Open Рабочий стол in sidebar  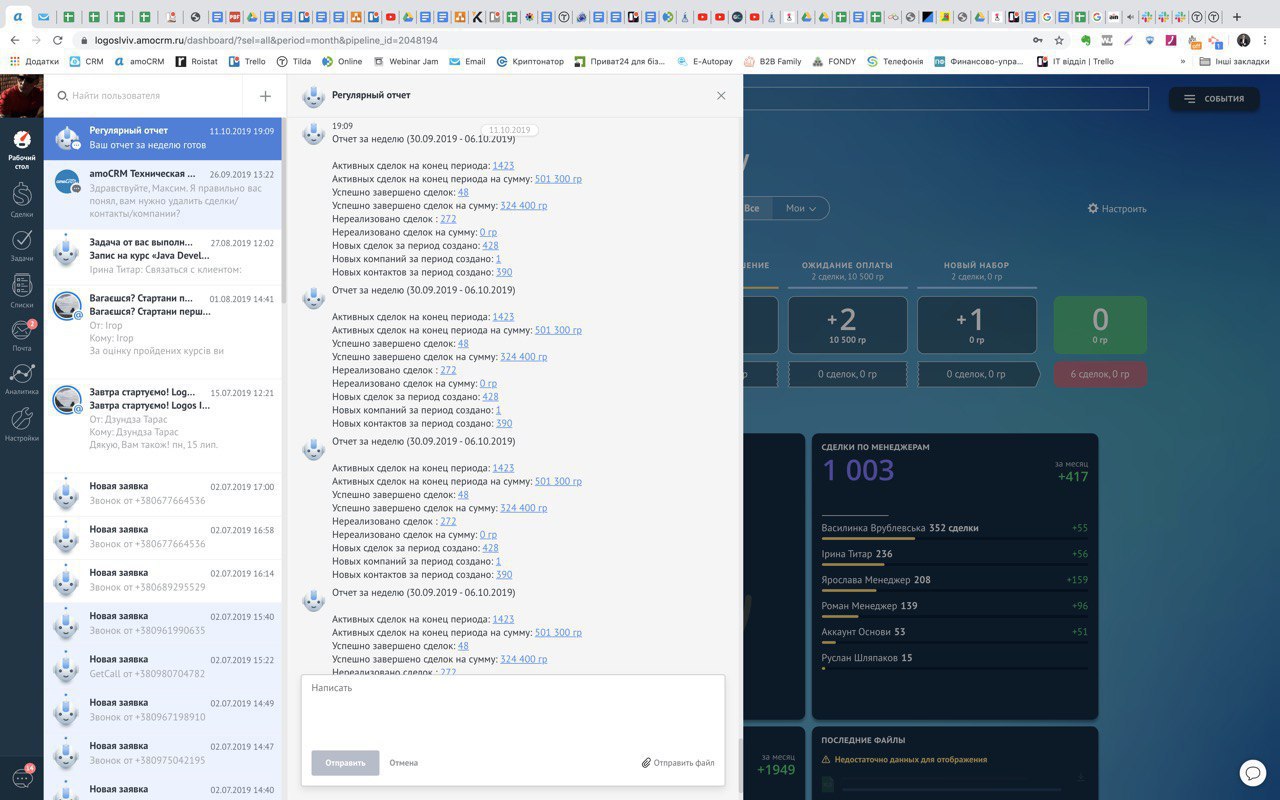click(x=21, y=148)
